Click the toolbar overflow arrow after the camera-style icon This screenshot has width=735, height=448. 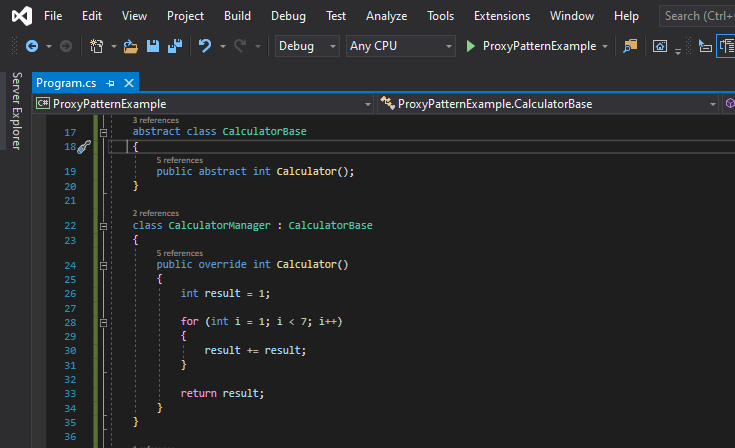point(678,51)
